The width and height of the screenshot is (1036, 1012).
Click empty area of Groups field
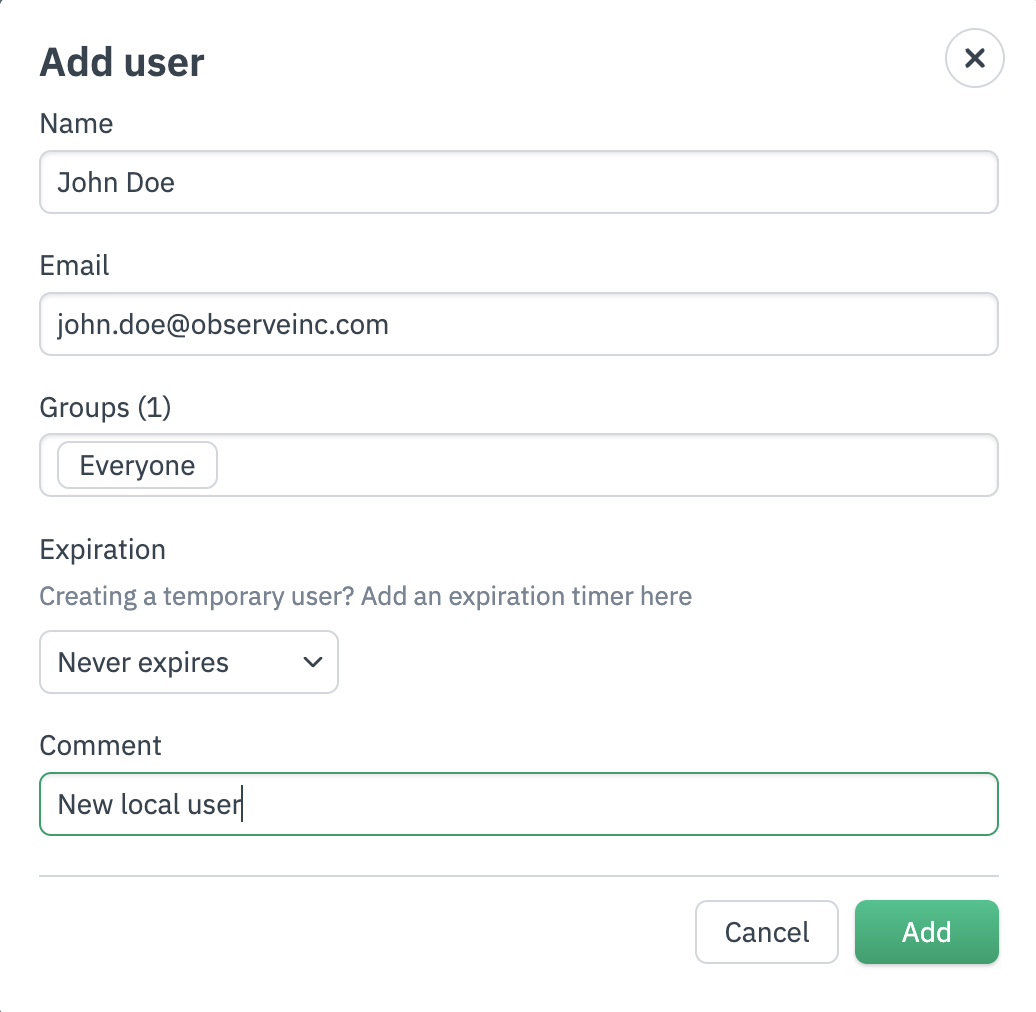tap(600, 466)
